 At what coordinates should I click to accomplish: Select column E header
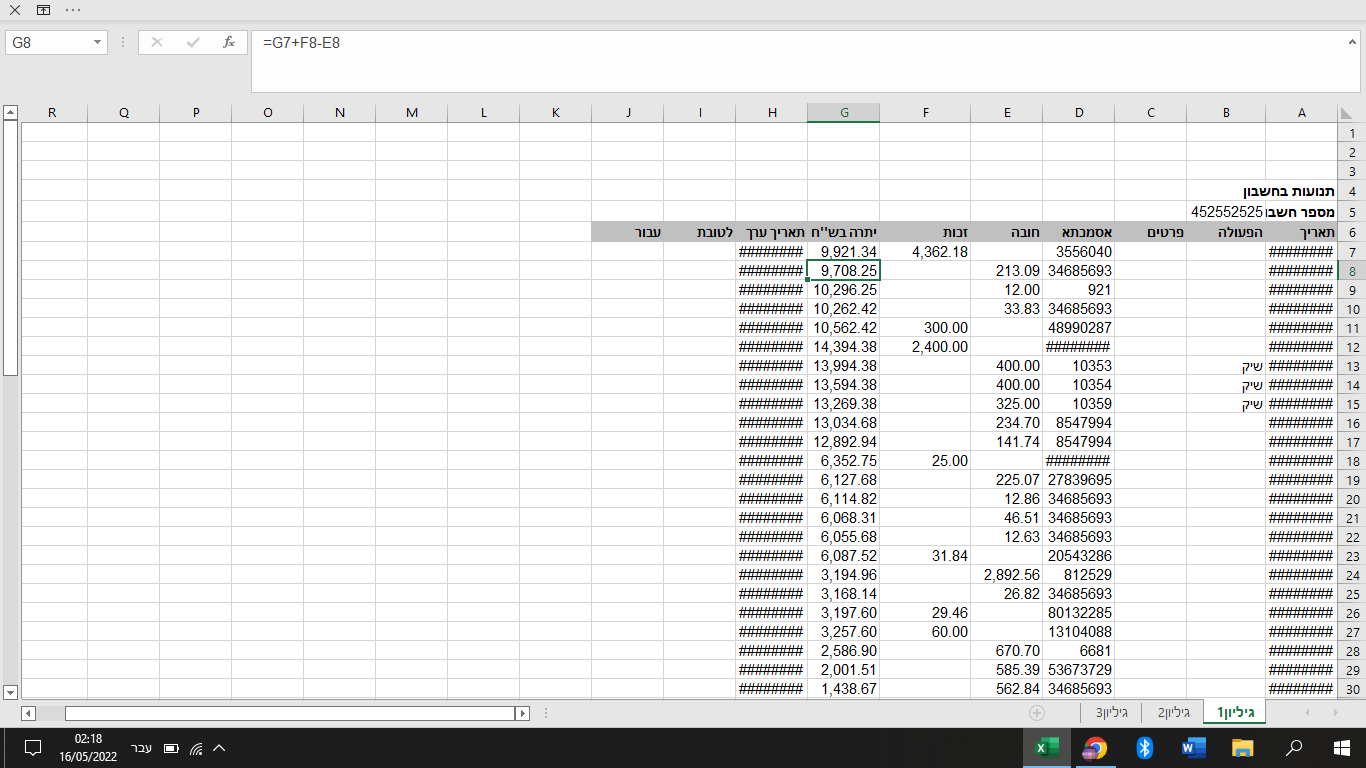coord(1007,113)
